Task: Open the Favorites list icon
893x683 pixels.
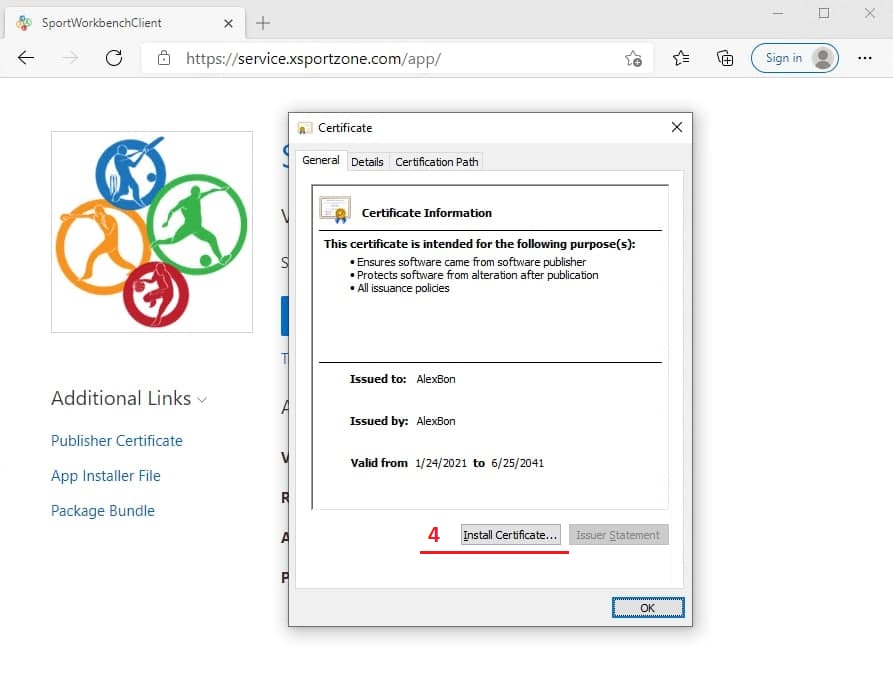Action: (x=681, y=58)
